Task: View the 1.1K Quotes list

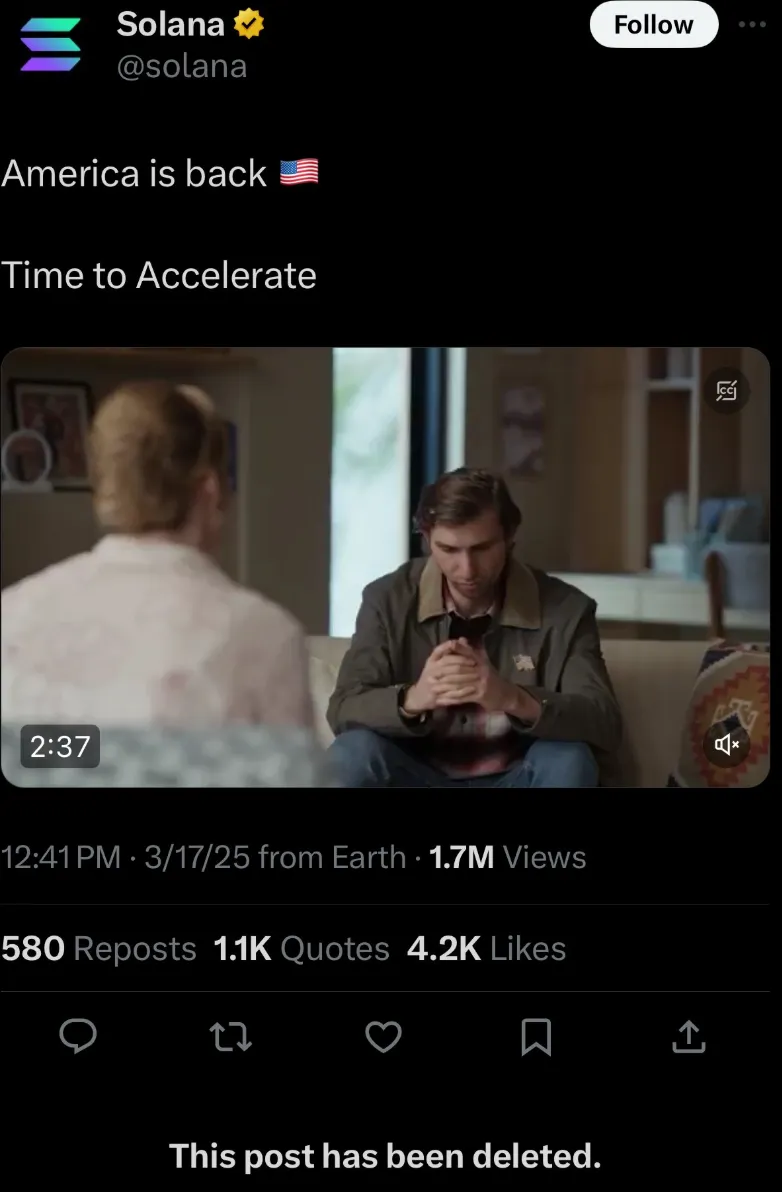Action: click(301, 948)
